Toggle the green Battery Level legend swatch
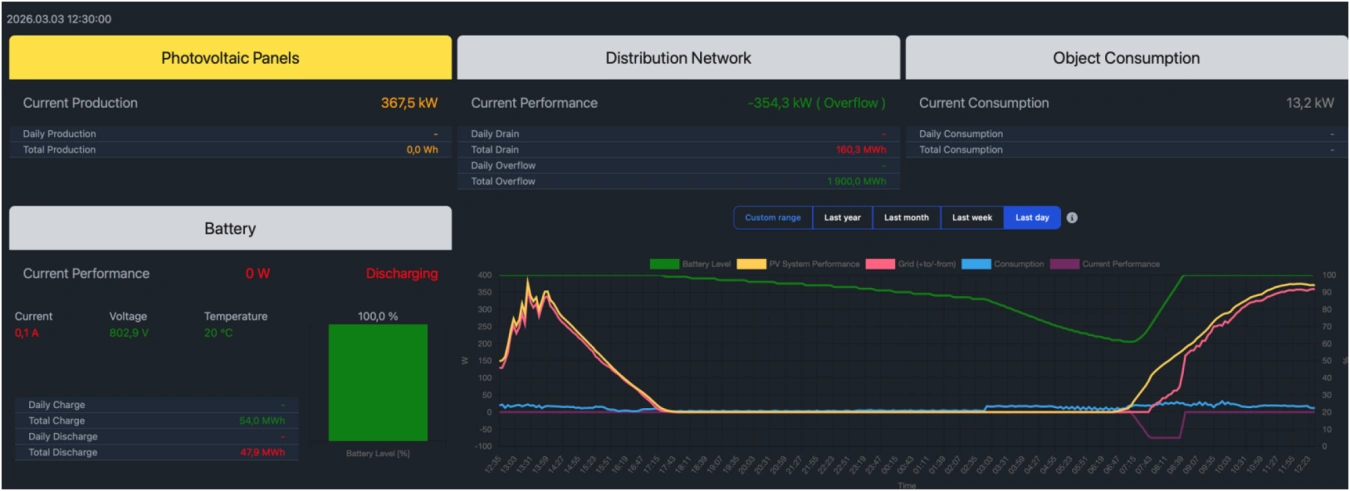Image resolution: width=1350 pixels, height=491 pixels. (x=664, y=264)
